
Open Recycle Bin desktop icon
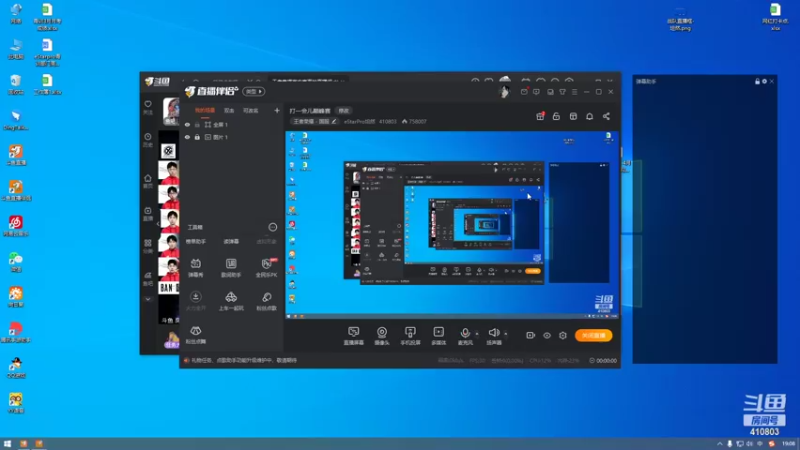16,84
